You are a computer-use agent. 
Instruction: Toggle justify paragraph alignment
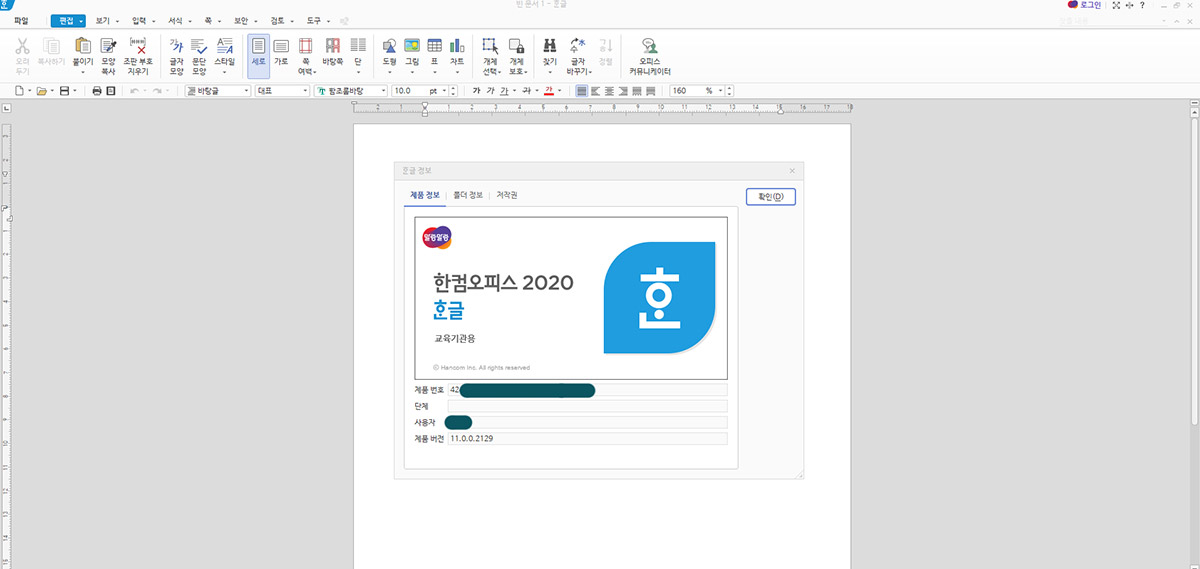point(582,90)
